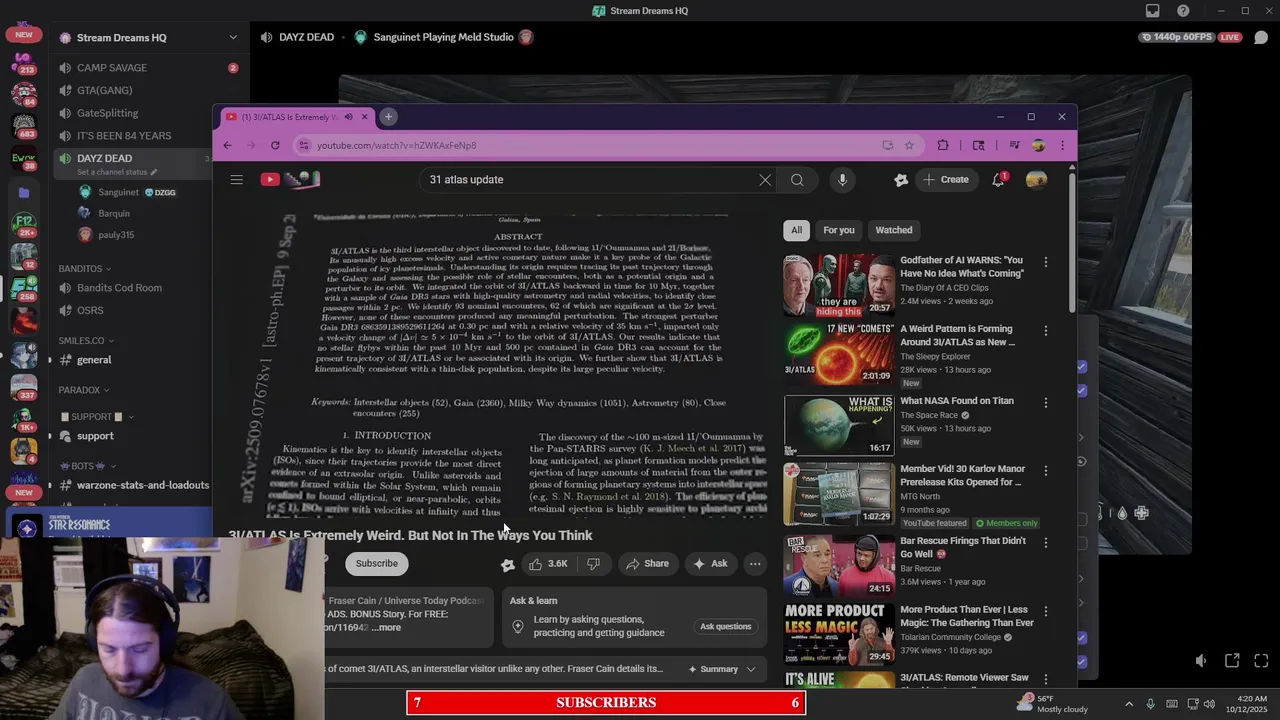Open the Discord help icon
The height and width of the screenshot is (720, 1280).
[x=1184, y=11]
